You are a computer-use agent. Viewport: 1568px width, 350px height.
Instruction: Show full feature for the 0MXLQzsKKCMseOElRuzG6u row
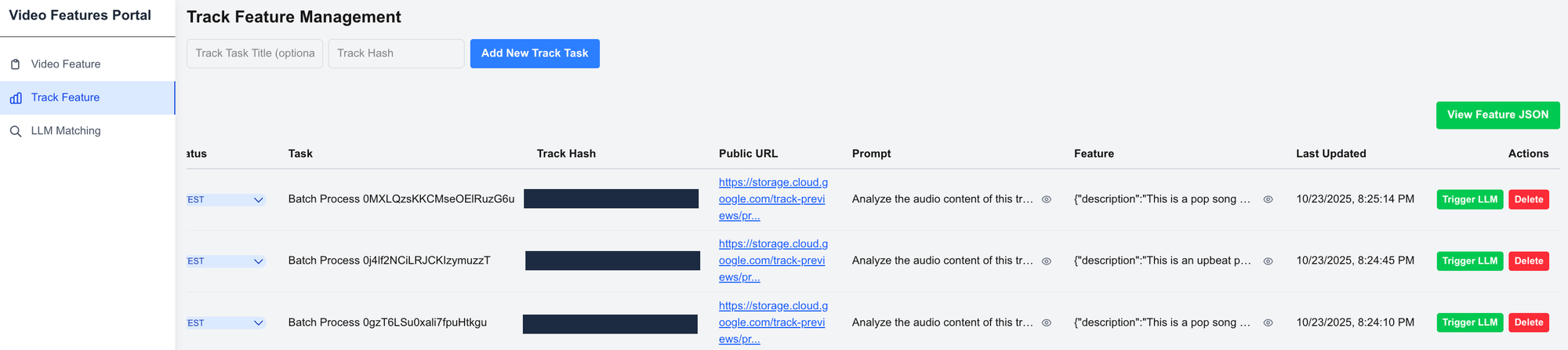coord(1268,199)
